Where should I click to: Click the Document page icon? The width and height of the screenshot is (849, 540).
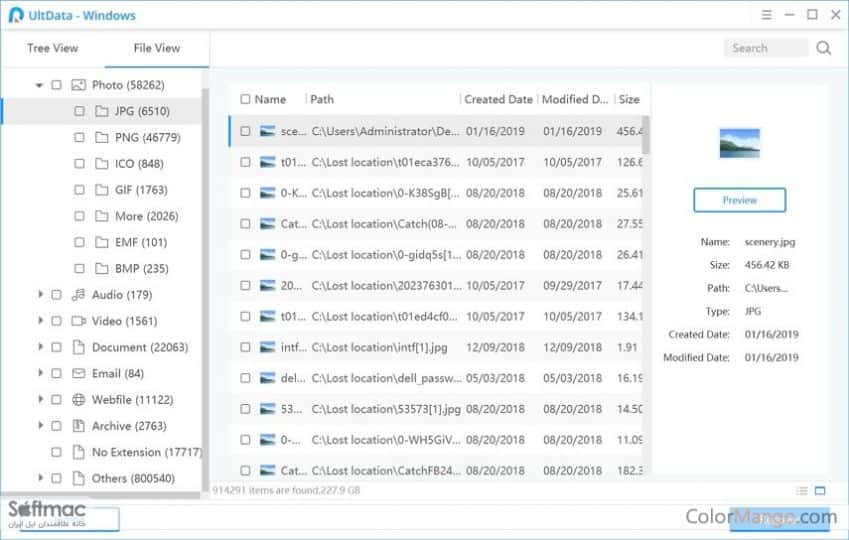(x=79, y=347)
